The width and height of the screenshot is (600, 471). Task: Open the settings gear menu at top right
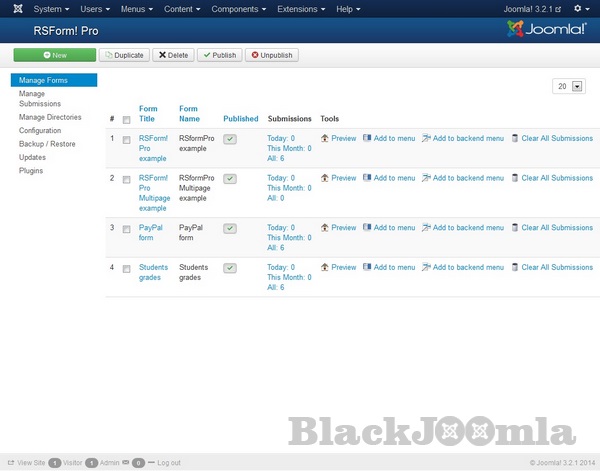point(577,9)
